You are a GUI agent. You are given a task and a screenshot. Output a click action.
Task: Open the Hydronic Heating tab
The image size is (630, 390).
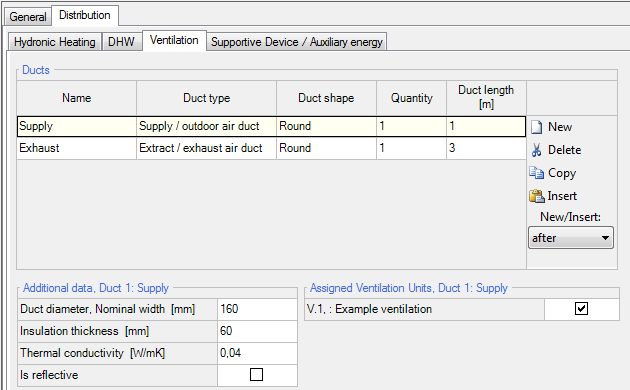coord(55,42)
